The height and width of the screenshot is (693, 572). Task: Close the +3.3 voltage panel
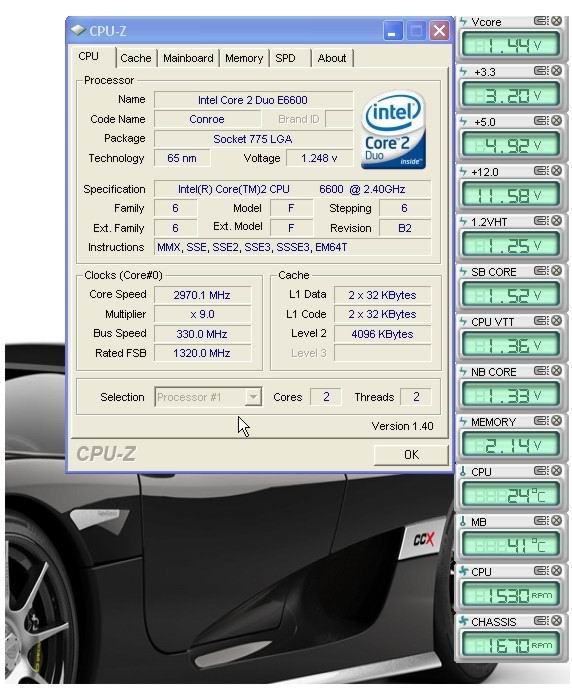pyautogui.click(x=557, y=71)
